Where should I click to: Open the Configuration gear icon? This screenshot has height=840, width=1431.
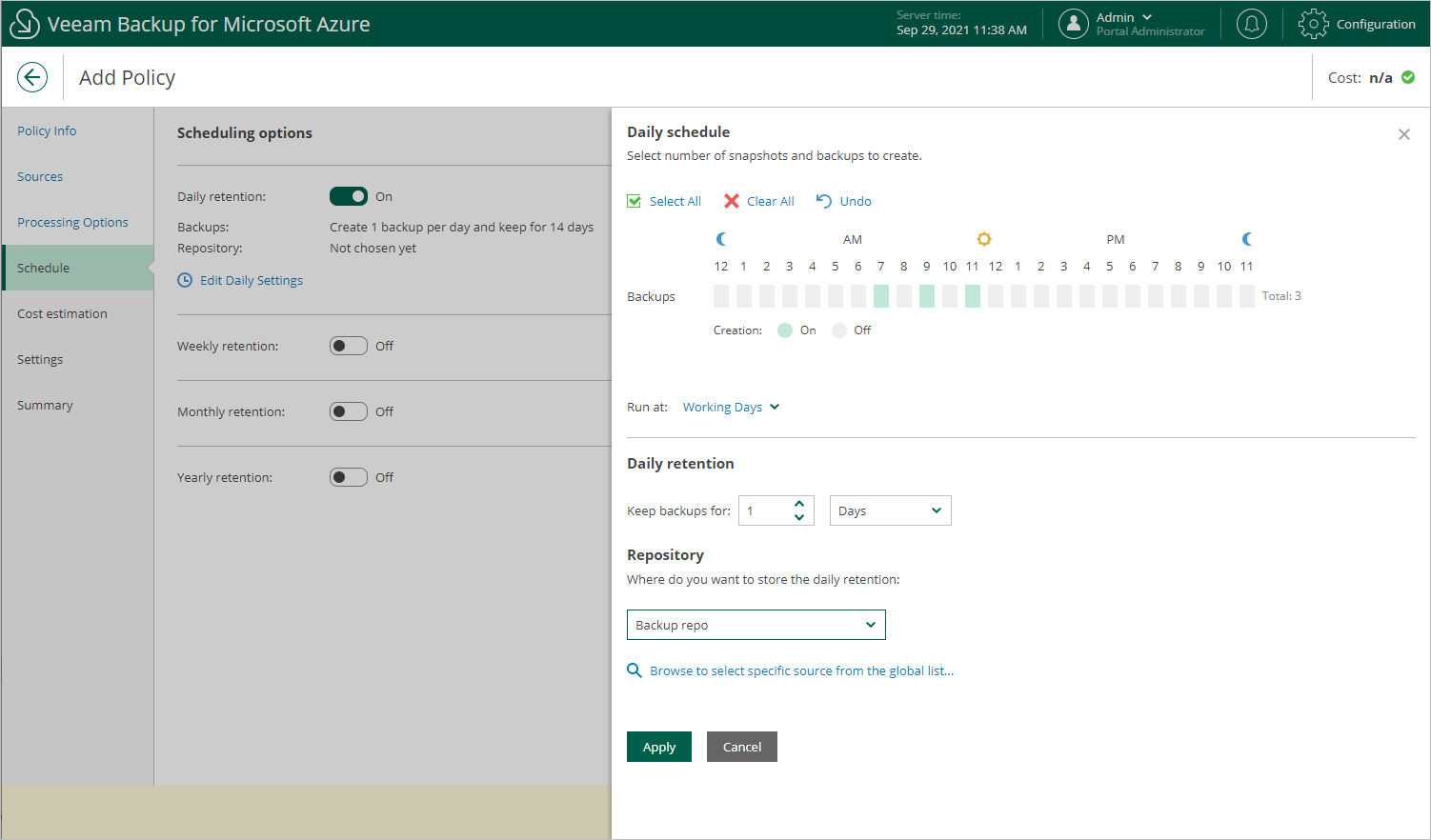click(1313, 24)
